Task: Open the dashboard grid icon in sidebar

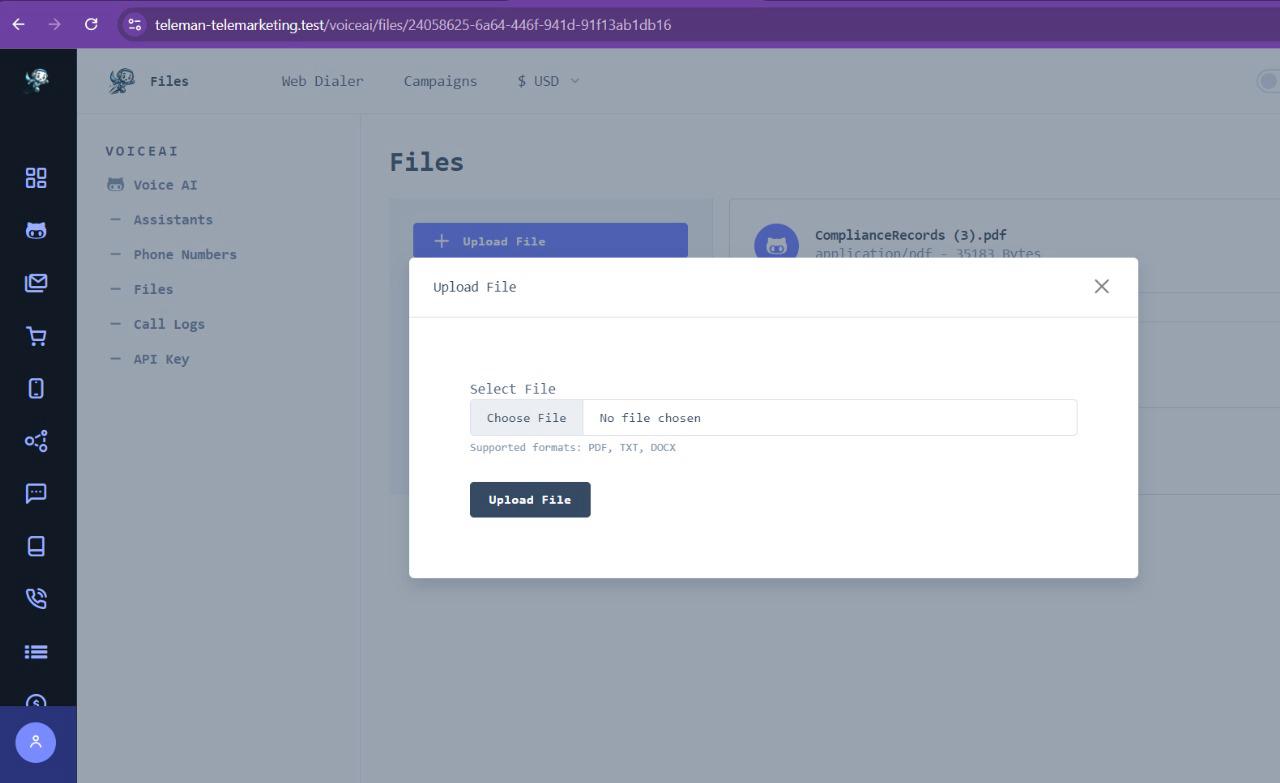Action: coord(36,178)
